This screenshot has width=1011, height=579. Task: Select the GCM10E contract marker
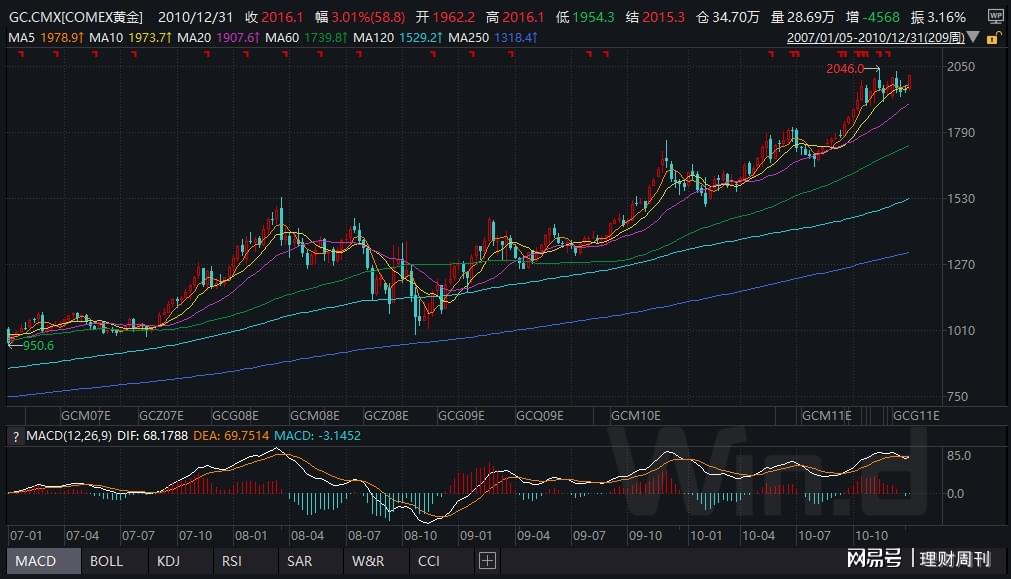(x=635, y=414)
